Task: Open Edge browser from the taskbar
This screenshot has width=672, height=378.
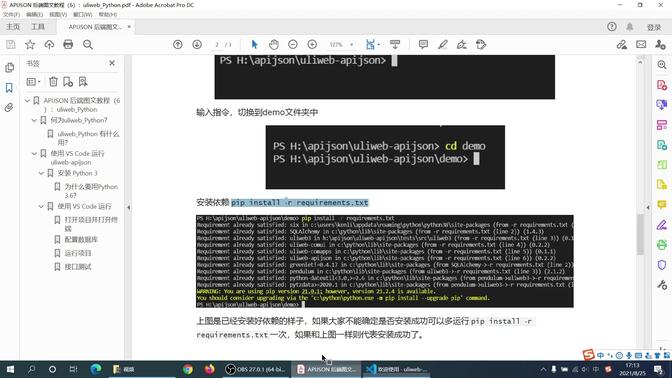Action: click(96, 369)
